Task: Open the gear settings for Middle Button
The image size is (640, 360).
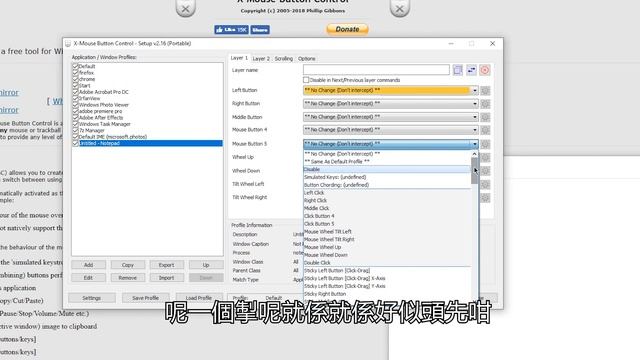Action: coord(485,118)
